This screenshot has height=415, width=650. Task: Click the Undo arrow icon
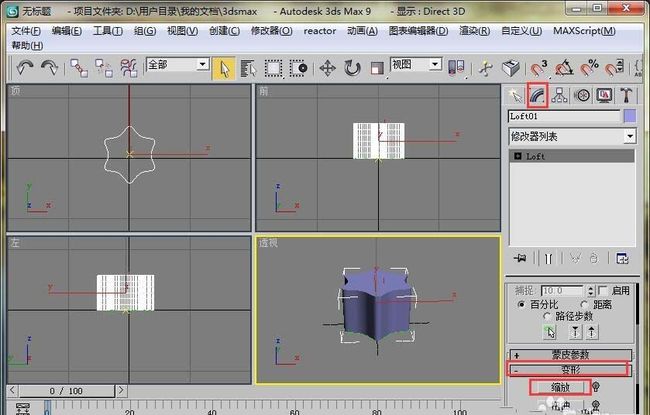pyautogui.click(x=24, y=68)
